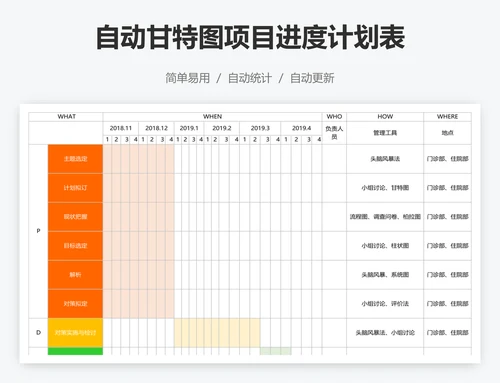Image resolution: width=500 pixels, height=383 pixels.
Task: Select the 2019.4 month header
Action: [301, 128]
